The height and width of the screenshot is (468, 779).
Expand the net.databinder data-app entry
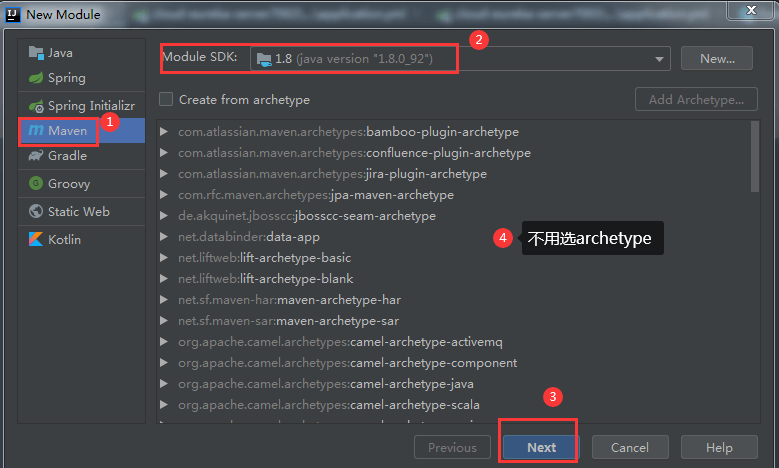pos(163,236)
